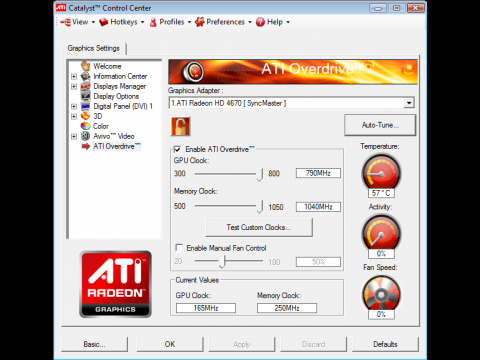
Task: Click the Activity 0% readout
Action: 381,254
